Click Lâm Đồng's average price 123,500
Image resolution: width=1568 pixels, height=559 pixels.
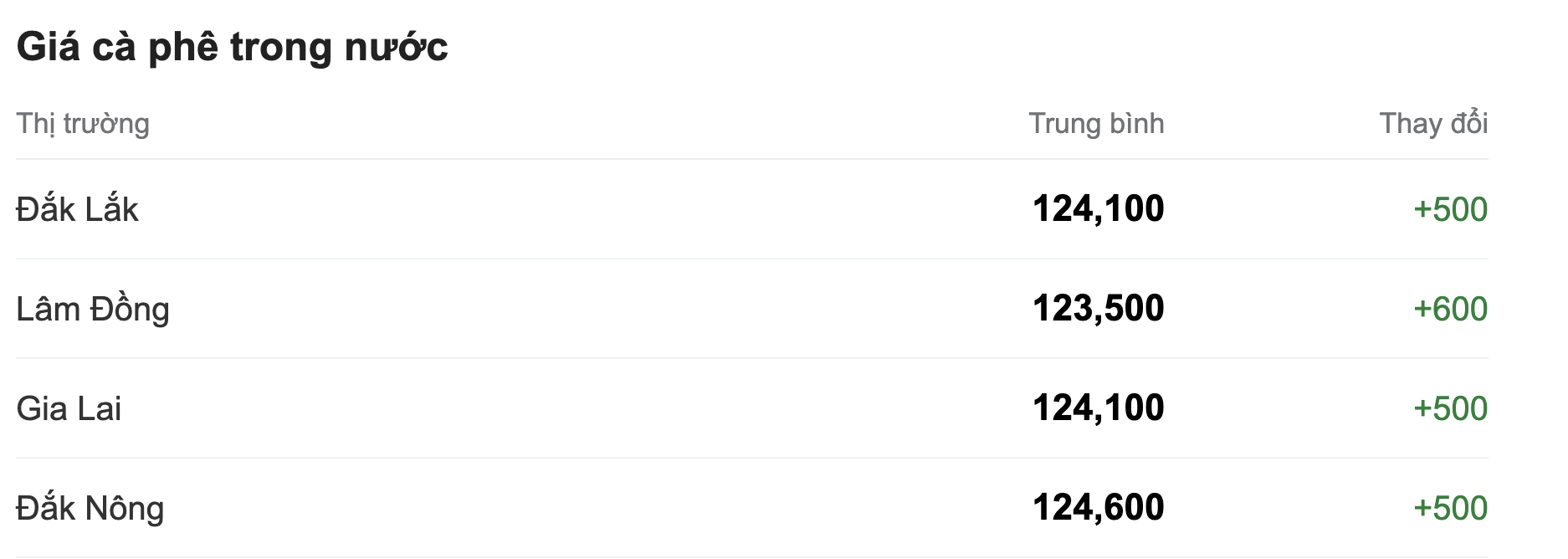[x=1098, y=309]
